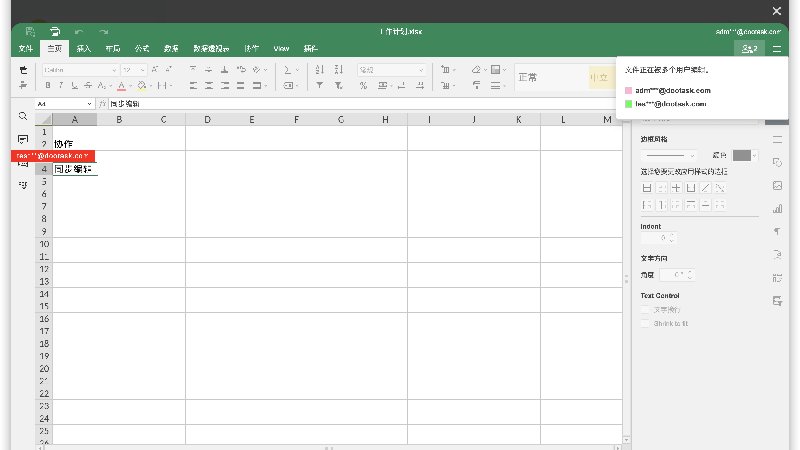Viewport: 800px width, 450px height.
Task: Click the increase font size icon
Action: coord(155,69)
